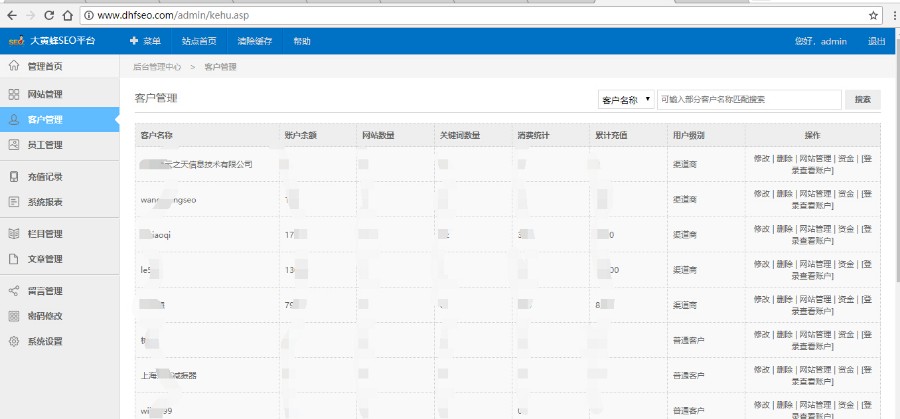Click 后台管理中心 breadcrumb link
This screenshot has height=419, width=900.
tap(157, 67)
